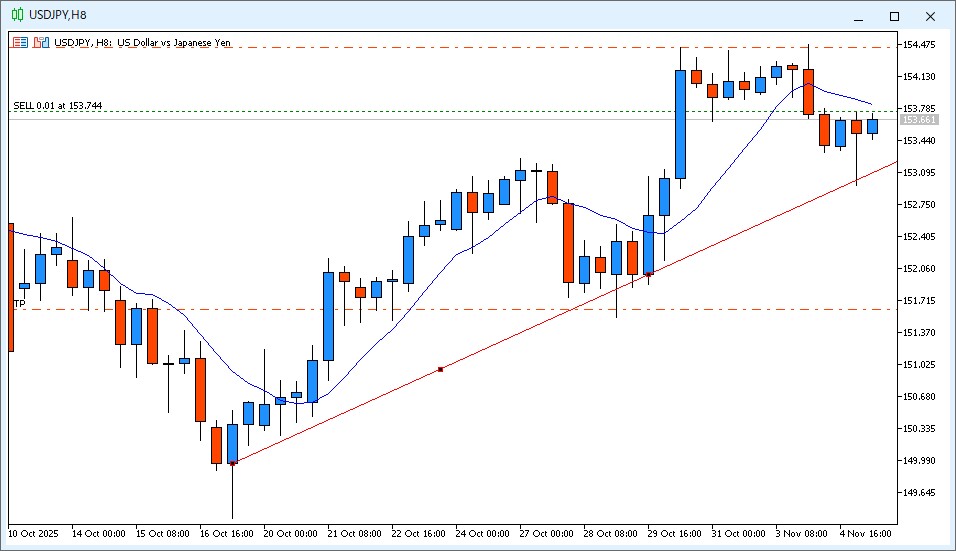The image size is (956, 551).
Task: Click the middle anchor point of the trendline
Action: point(440,369)
